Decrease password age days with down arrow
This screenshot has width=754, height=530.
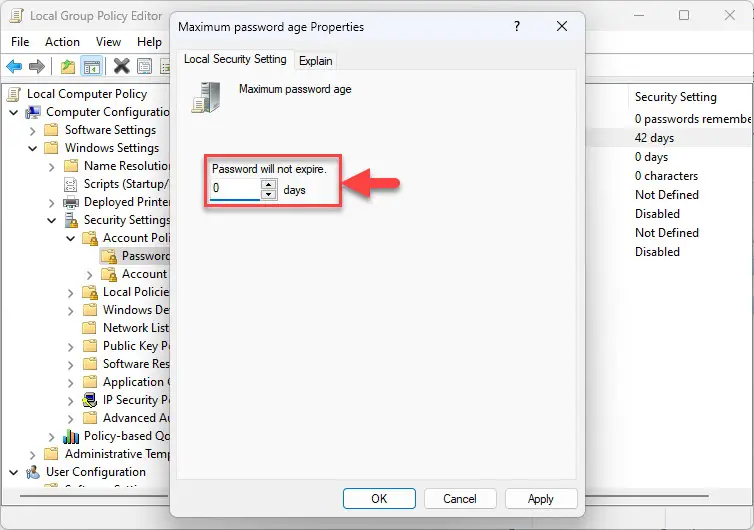(x=268, y=194)
